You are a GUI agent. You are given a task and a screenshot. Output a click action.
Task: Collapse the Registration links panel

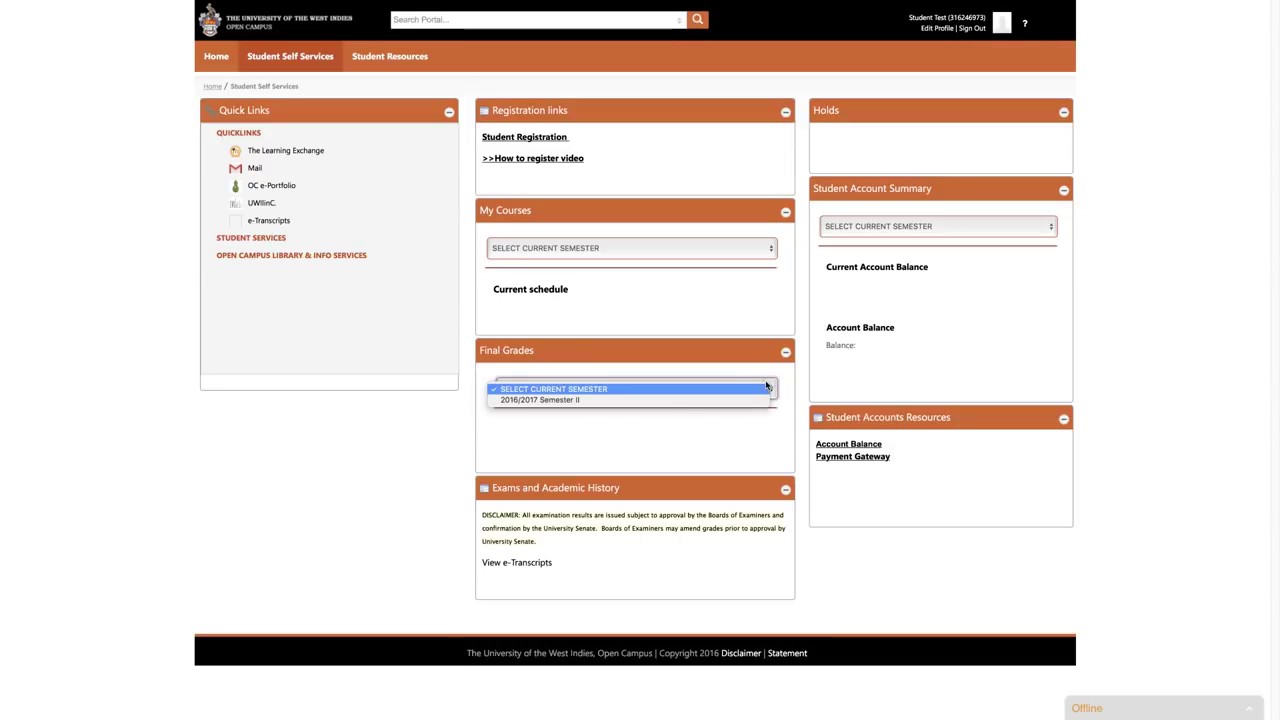click(x=785, y=112)
